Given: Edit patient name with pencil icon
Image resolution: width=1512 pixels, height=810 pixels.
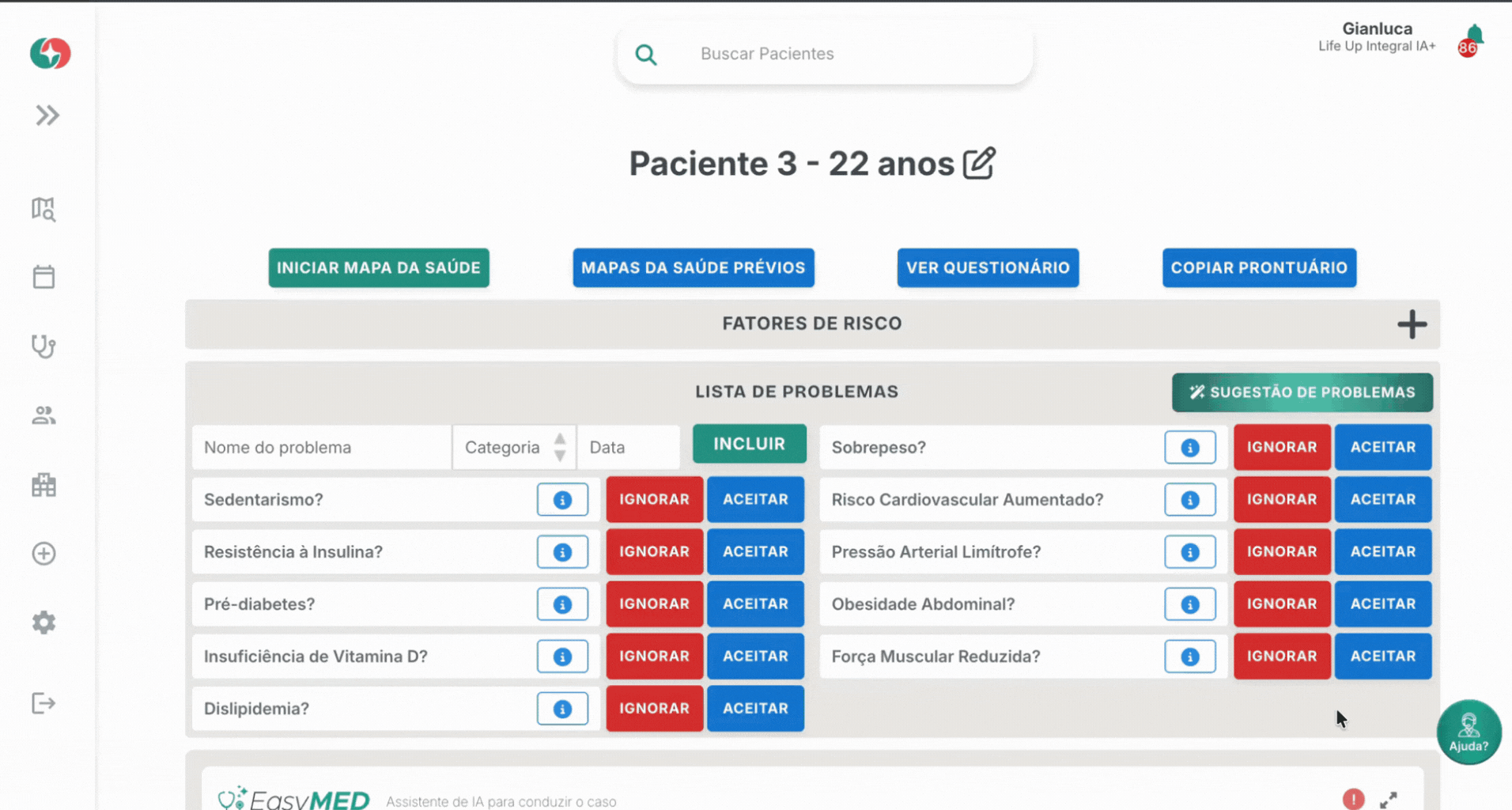Looking at the screenshot, I should tap(979, 164).
